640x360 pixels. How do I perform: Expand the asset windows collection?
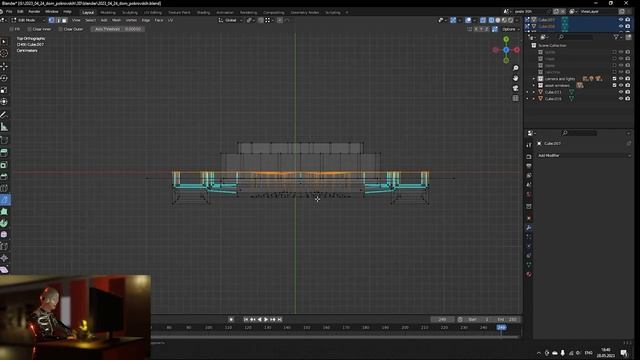coord(533,86)
